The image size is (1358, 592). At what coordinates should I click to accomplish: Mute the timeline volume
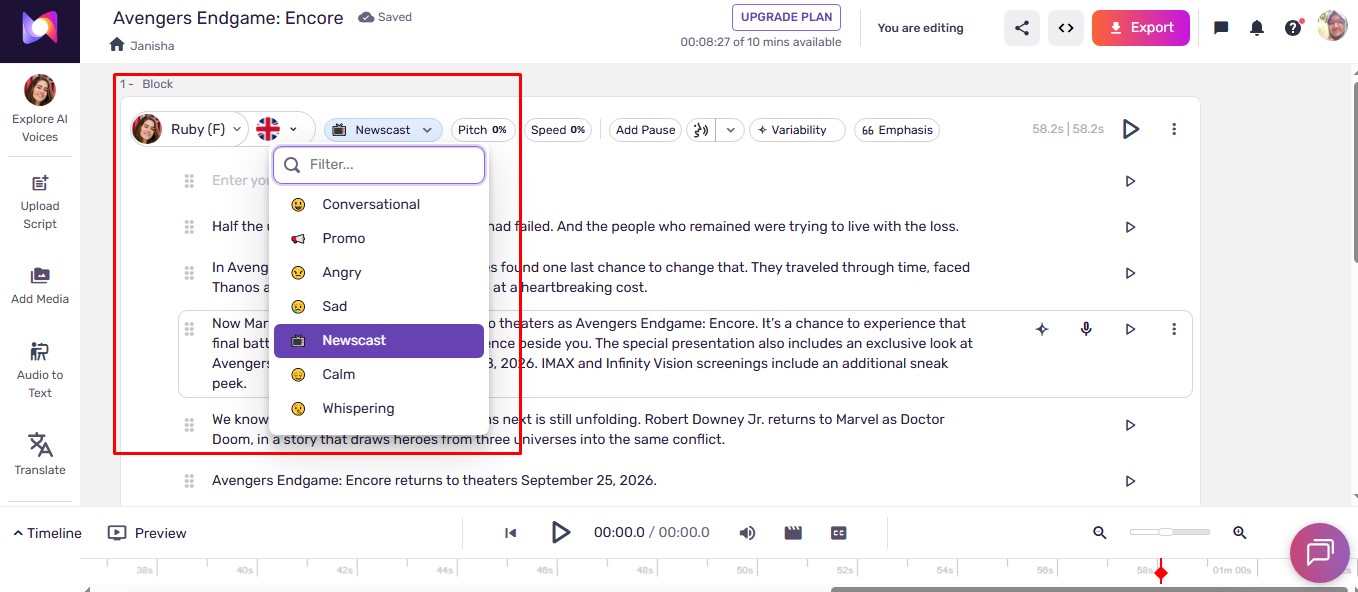click(747, 533)
